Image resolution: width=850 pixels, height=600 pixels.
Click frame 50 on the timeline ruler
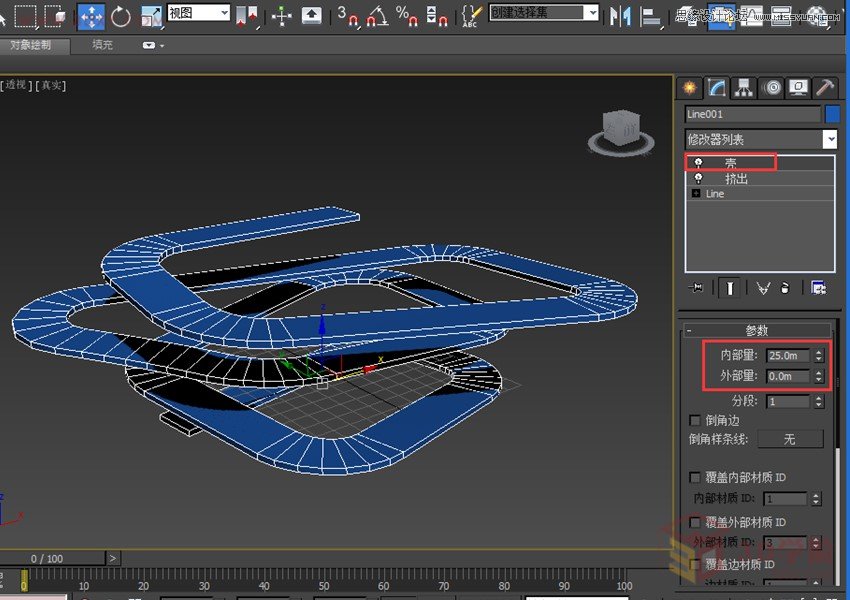(324, 585)
